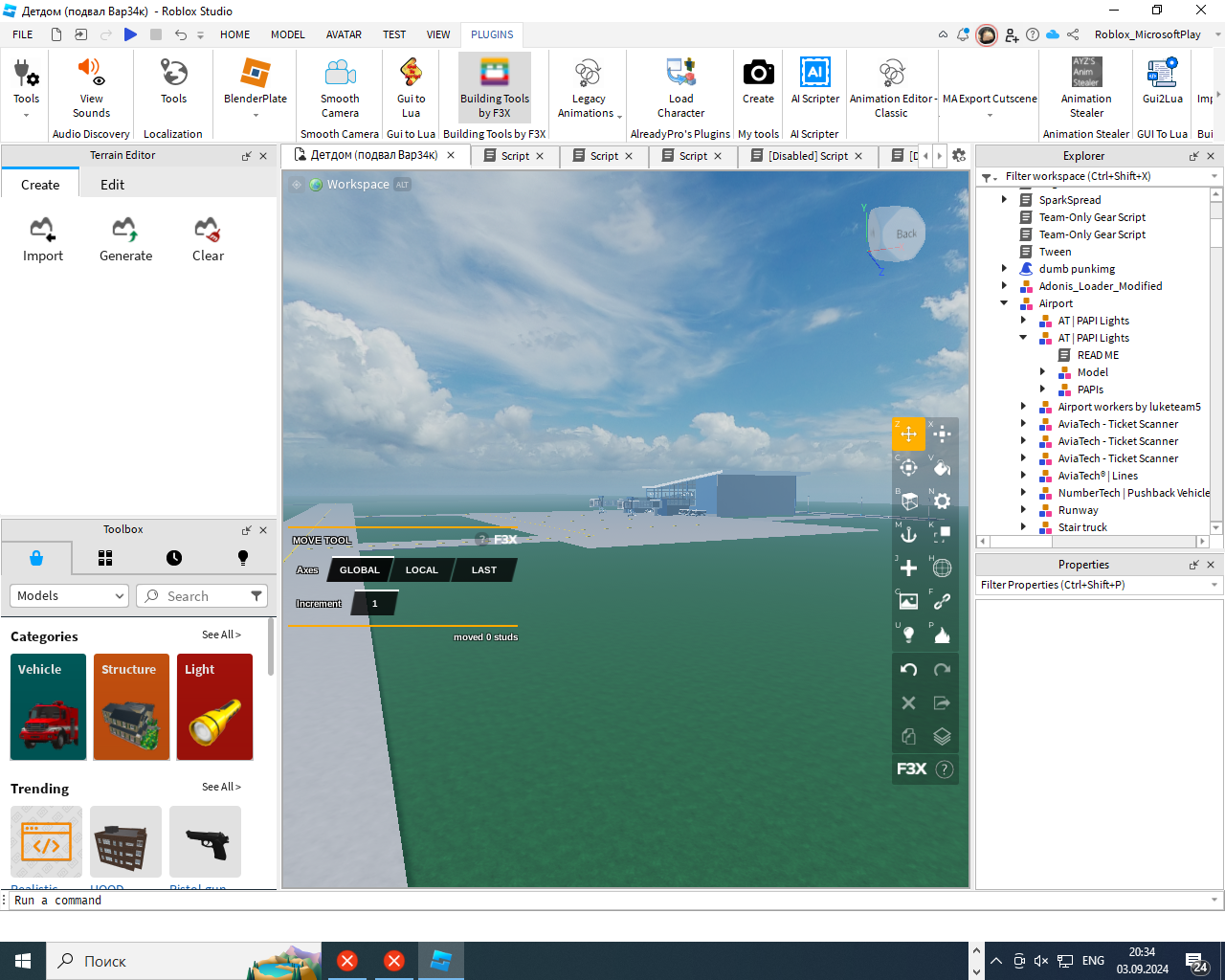
Task: Click See All next to Categories
Action: coord(221,635)
